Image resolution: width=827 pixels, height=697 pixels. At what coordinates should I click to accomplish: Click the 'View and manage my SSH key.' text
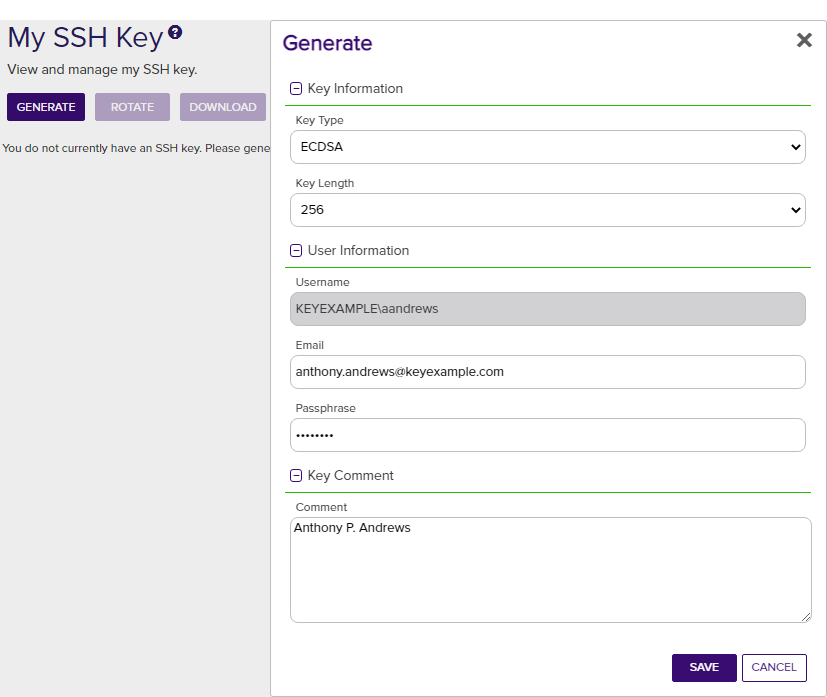pyautogui.click(x=102, y=70)
